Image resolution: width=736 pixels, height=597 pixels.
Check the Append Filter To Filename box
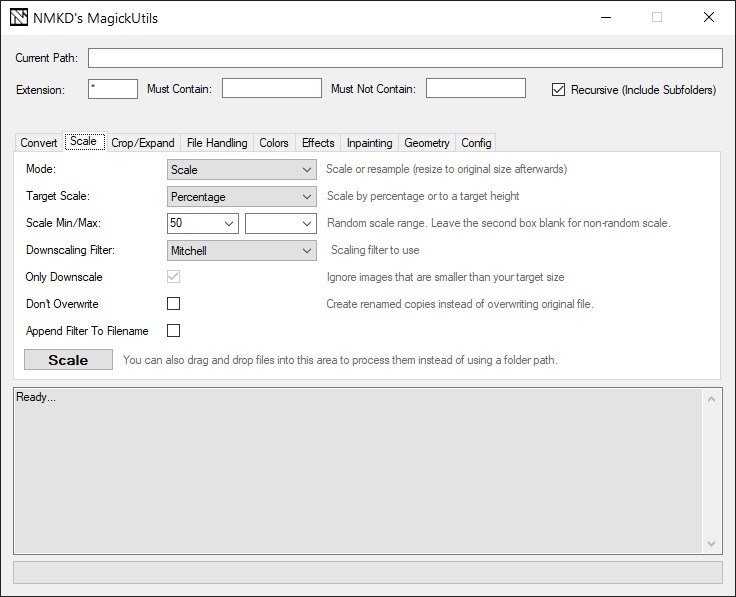[173, 330]
